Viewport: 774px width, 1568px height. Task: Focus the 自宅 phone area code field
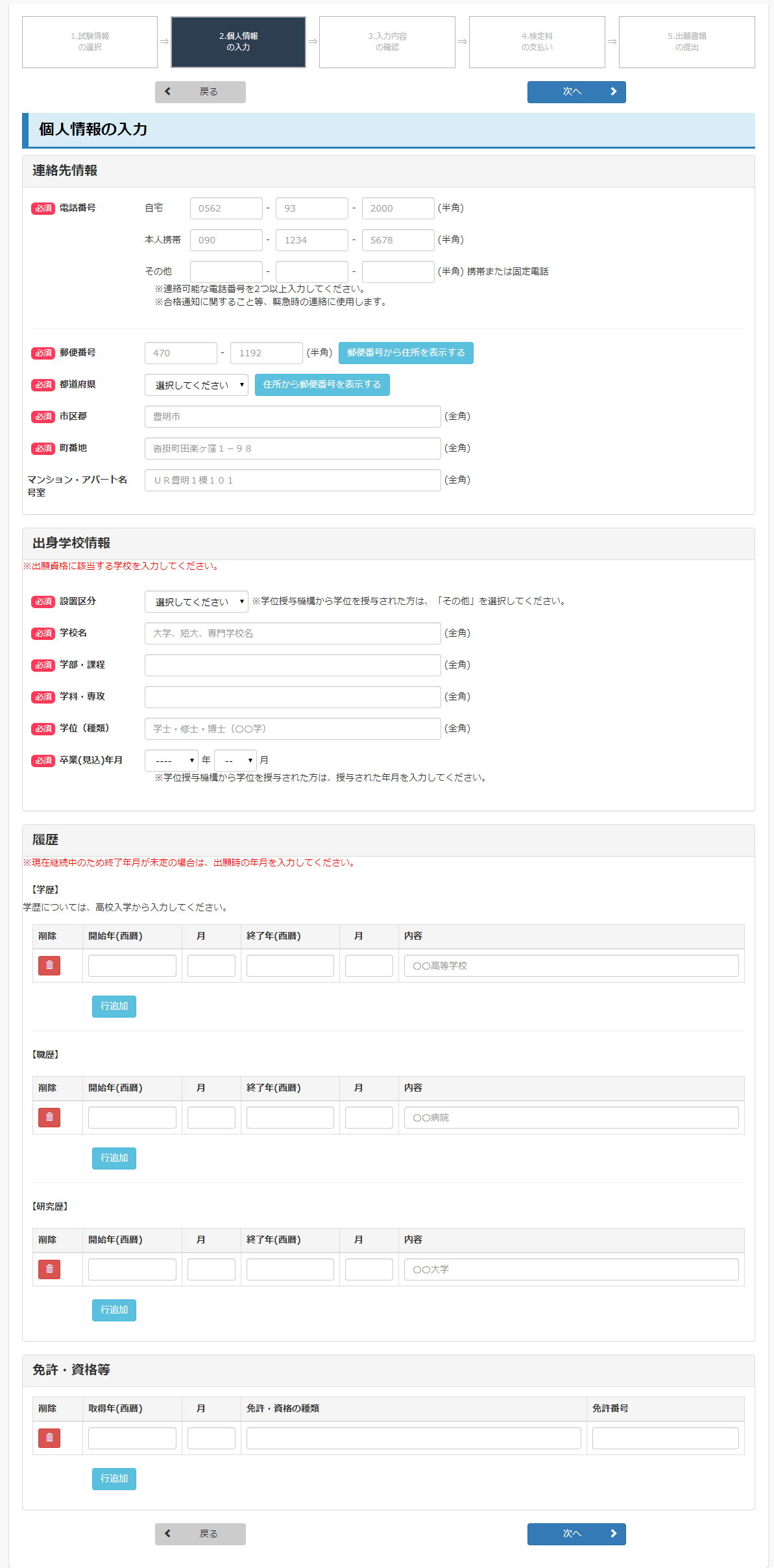tap(226, 208)
